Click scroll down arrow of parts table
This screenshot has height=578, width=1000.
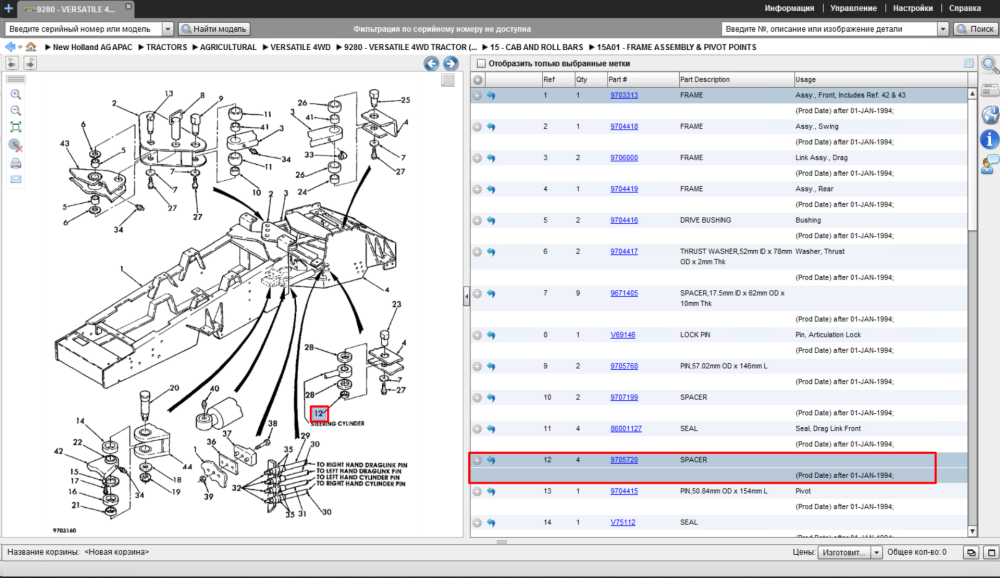pyautogui.click(x=972, y=531)
